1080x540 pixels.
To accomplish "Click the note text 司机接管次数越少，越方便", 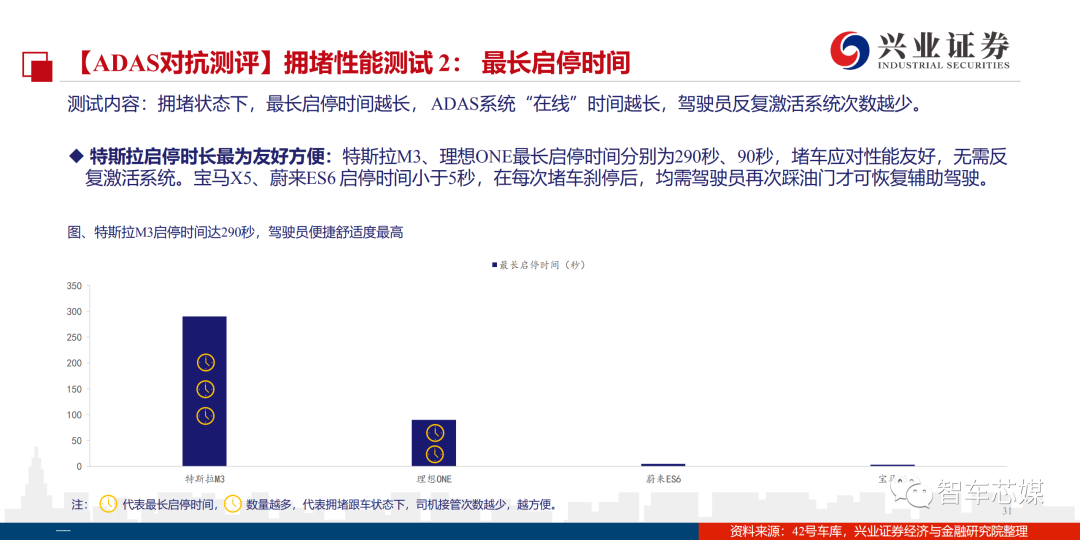I will coord(486,505).
